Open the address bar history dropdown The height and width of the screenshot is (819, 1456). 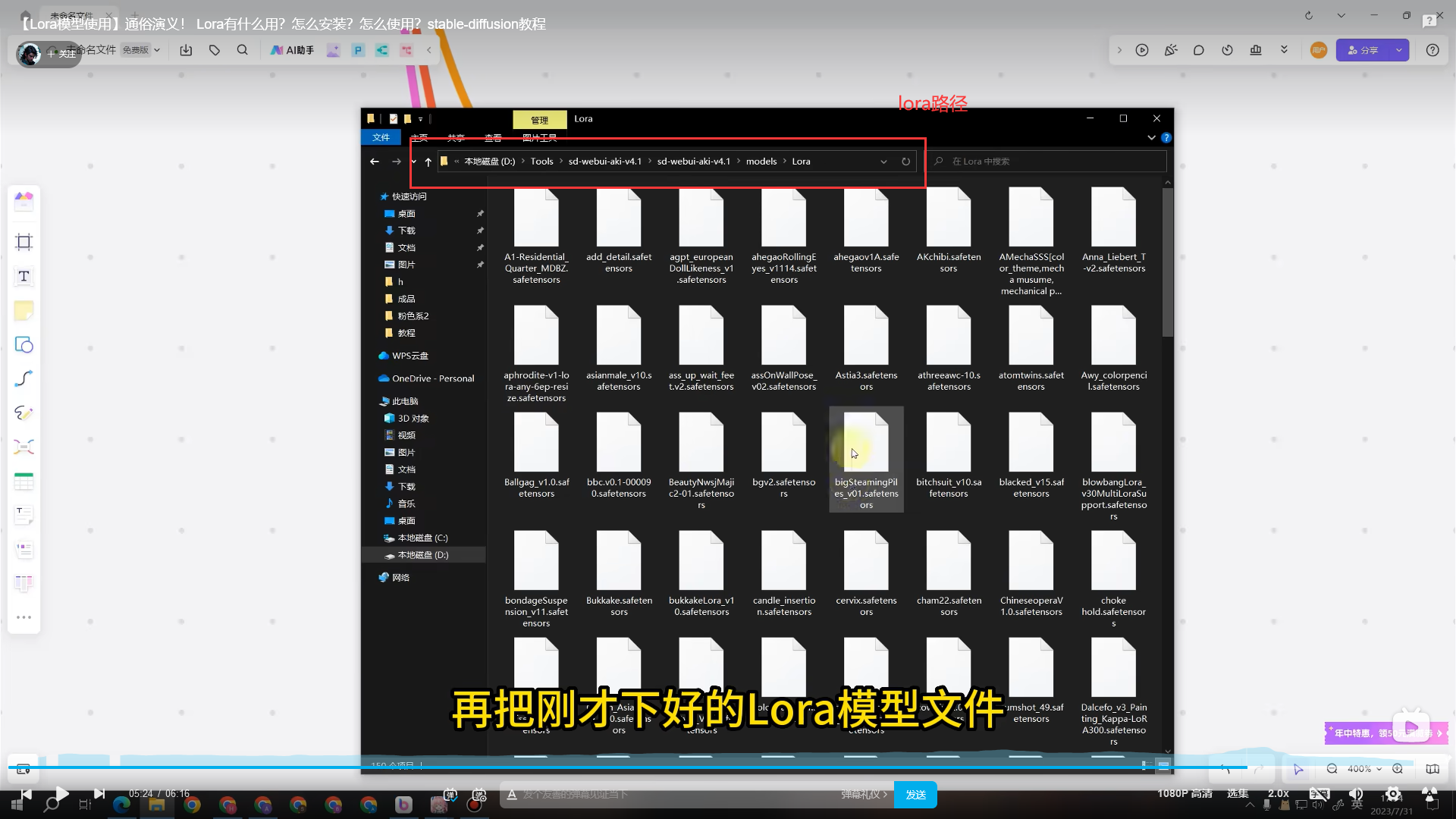point(883,162)
